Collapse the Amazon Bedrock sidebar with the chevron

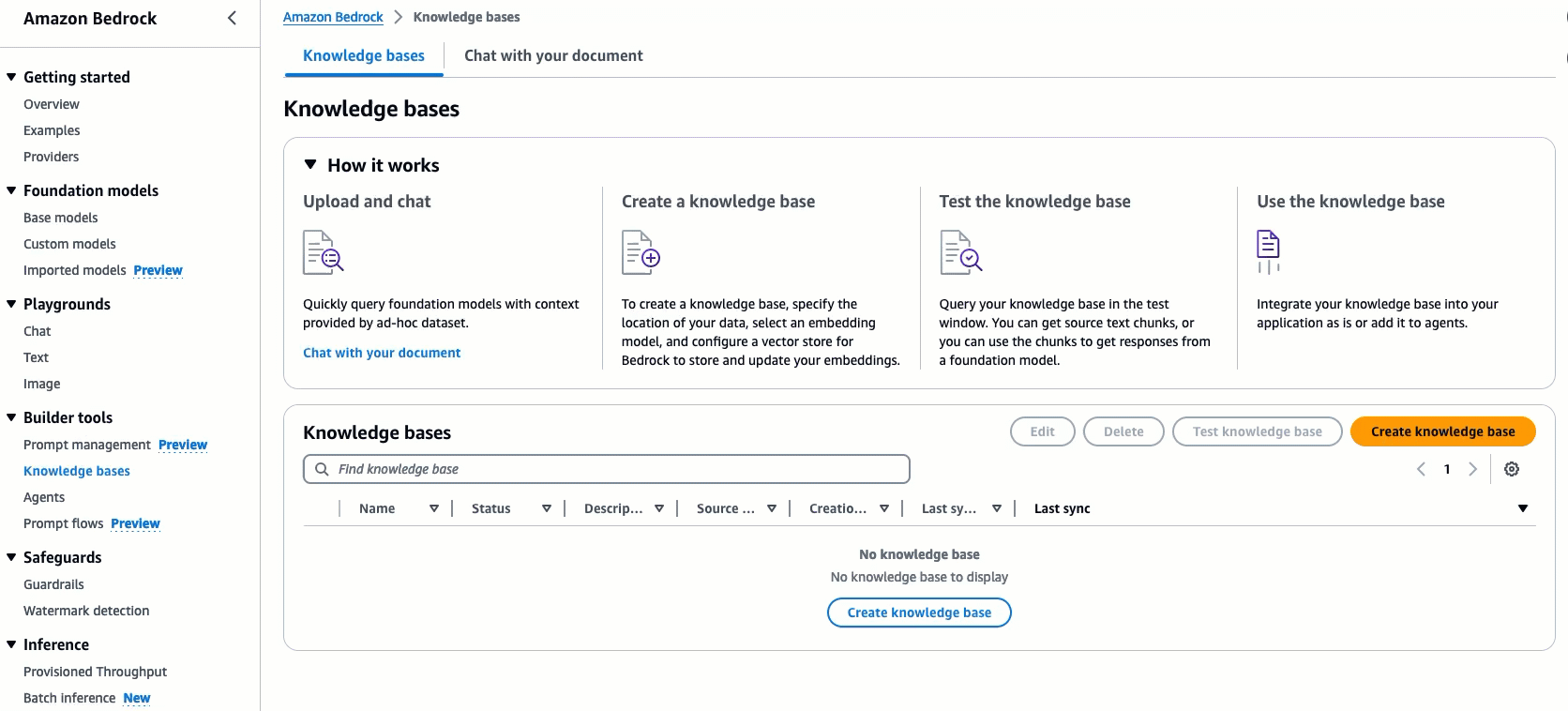(232, 18)
